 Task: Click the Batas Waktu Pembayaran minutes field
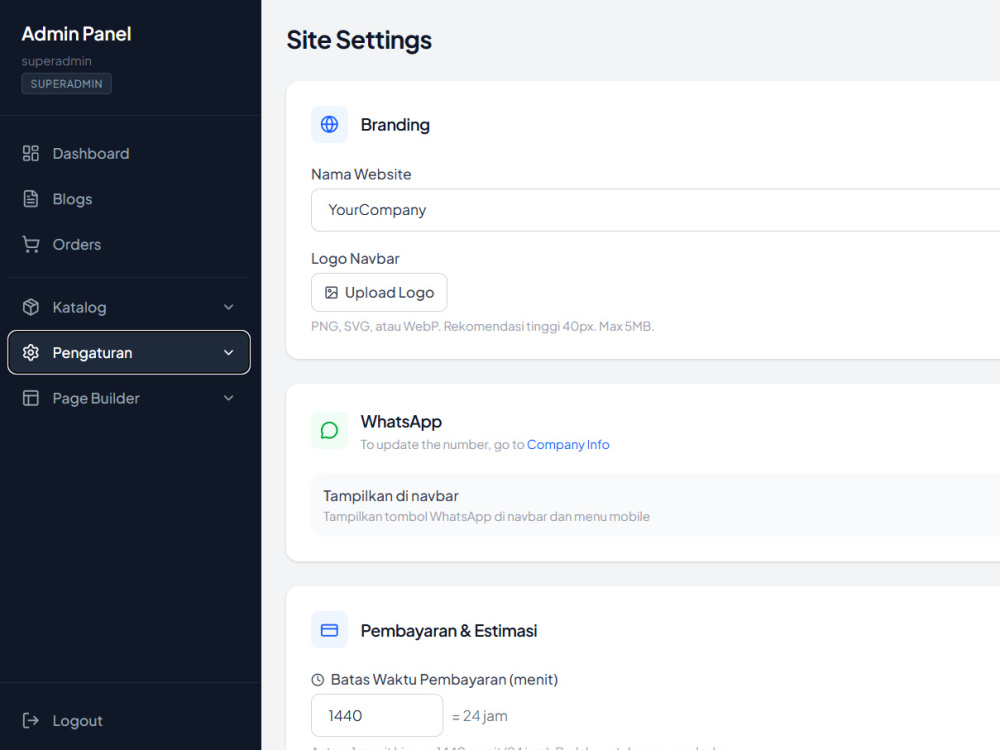[377, 716]
